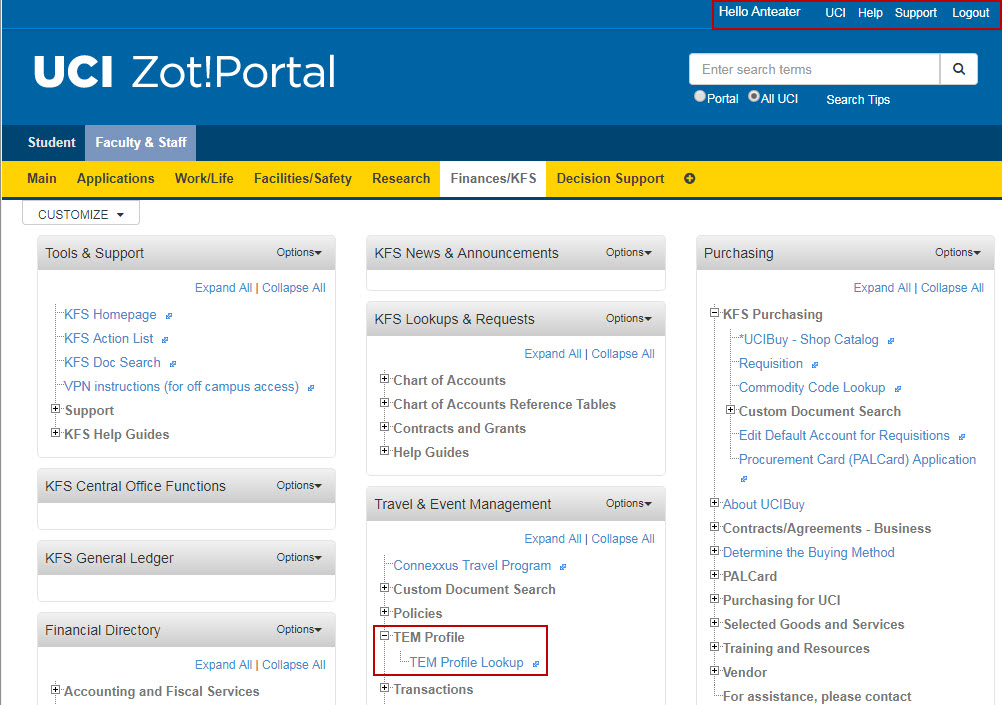Viewport: 1002px width, 705px height.
Task: Open the Determine the Buying Method item
Action: [x=808, y=552]
